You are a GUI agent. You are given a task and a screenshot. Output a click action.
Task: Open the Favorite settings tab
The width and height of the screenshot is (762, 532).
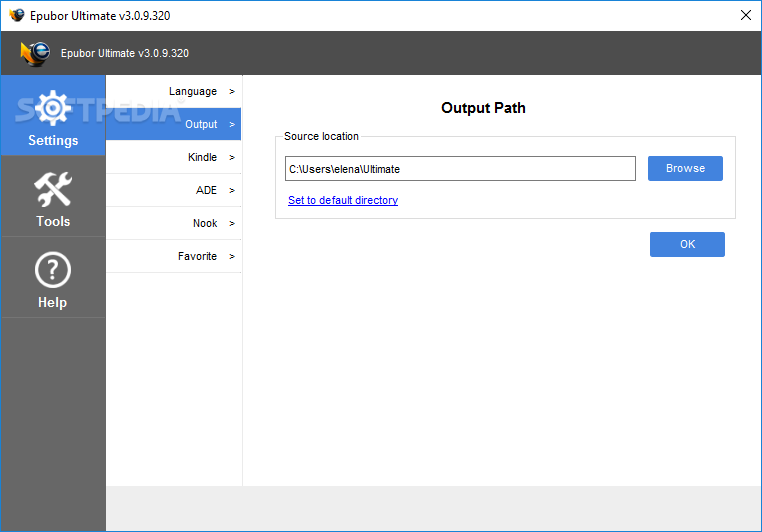[x=173, y=257]
